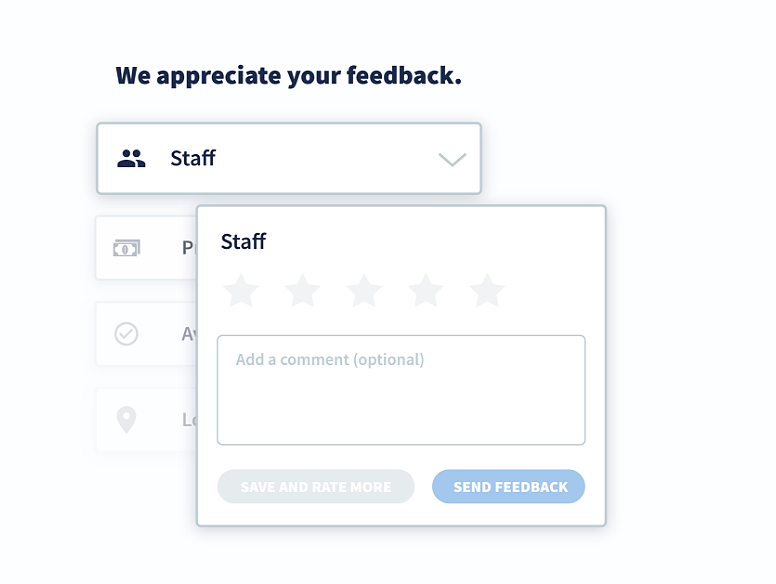Focus the "Add a comment" text box
776x584 pixels.
tap(401, 390)
